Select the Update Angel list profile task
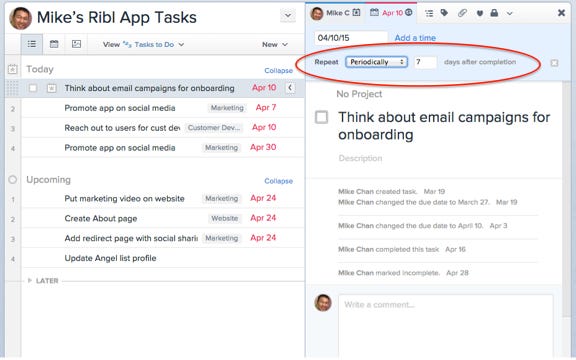The height and width of the screenshot is (360, 576). [x=110, y=258]
